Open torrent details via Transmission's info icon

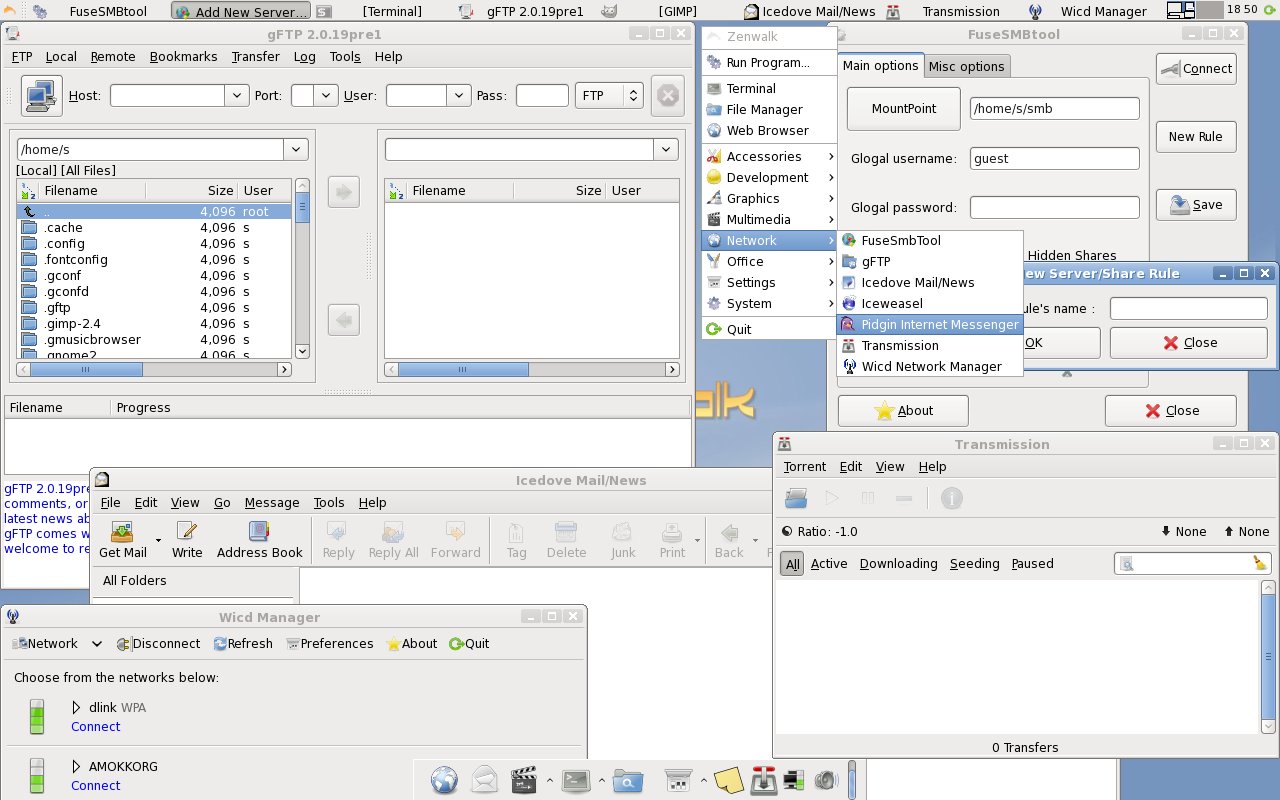point(952,497)
